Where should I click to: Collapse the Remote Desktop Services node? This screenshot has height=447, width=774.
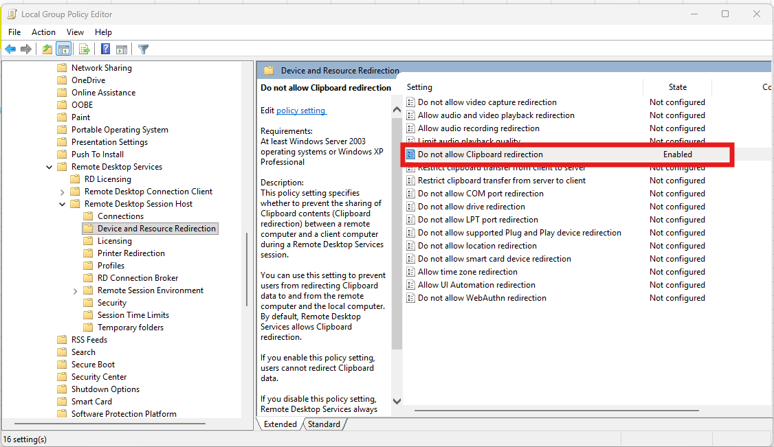pyautogui.click(x=49, y=167)
